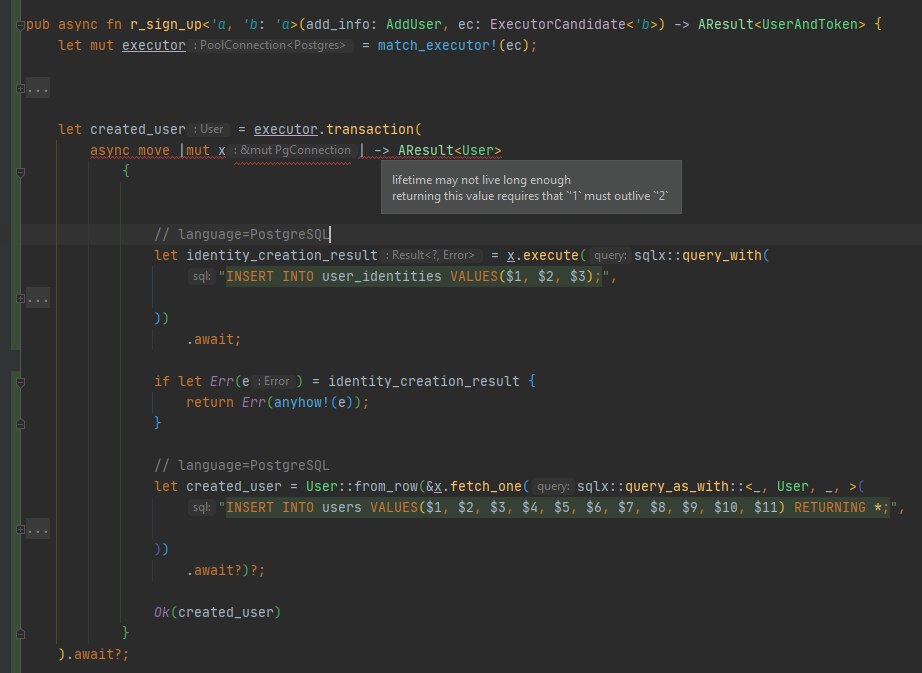Screen dimensions: 922x673
Task: Click the from_row method after User::
Action: click(x=386, y=487)
